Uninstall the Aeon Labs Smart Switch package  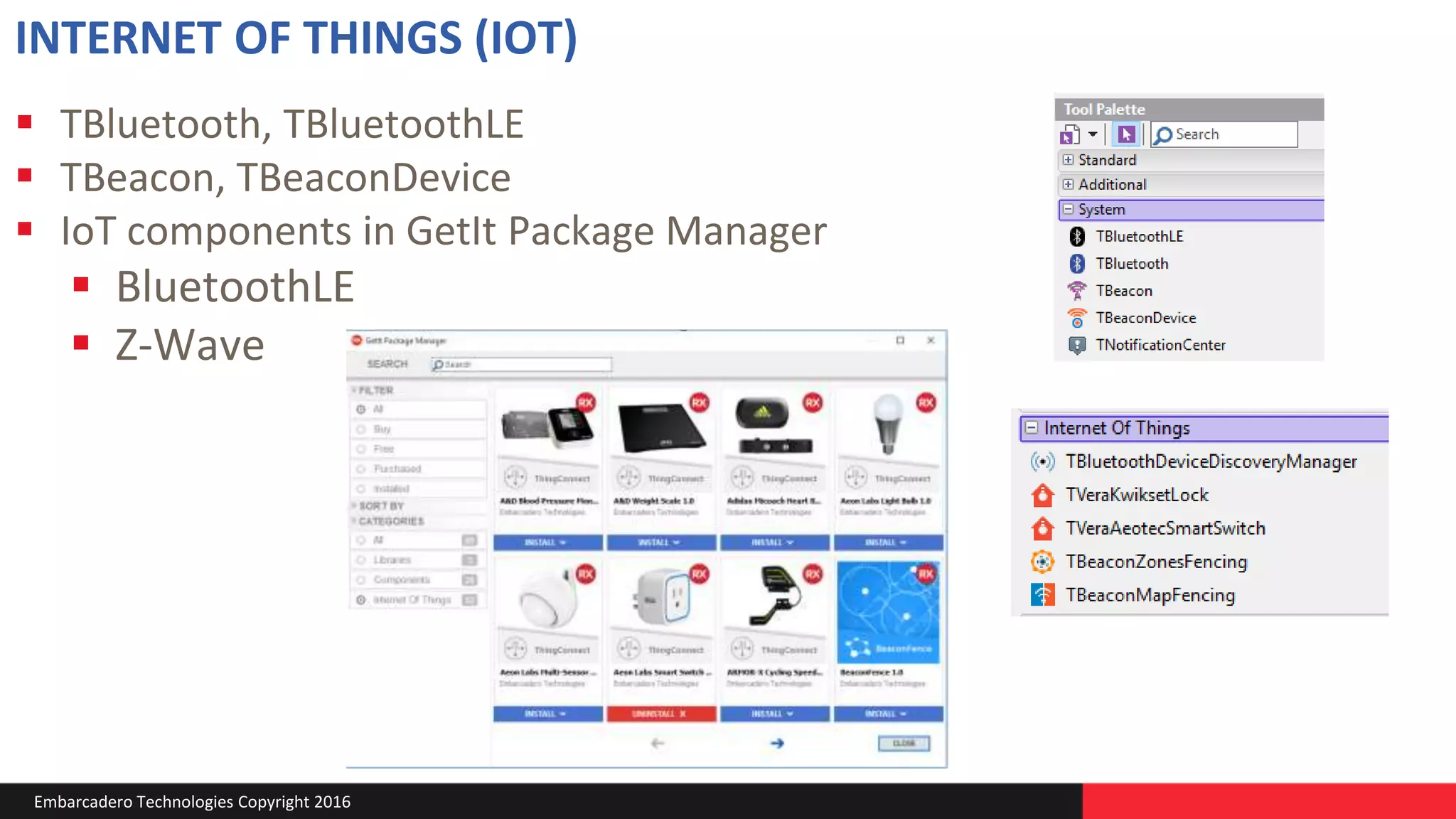[661, 714]
